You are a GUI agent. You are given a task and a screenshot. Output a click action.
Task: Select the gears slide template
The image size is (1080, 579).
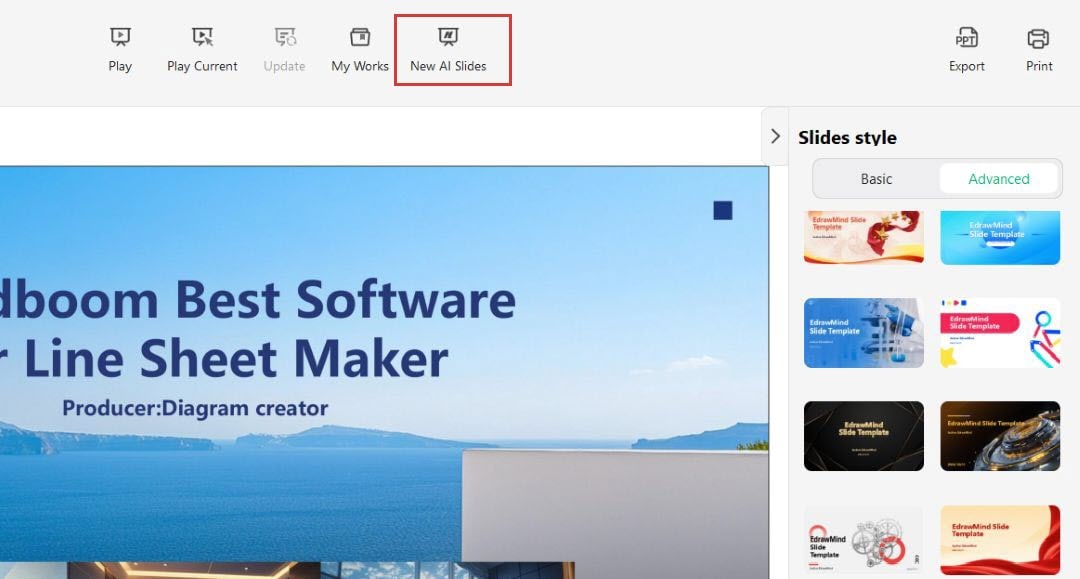point(864,540)
